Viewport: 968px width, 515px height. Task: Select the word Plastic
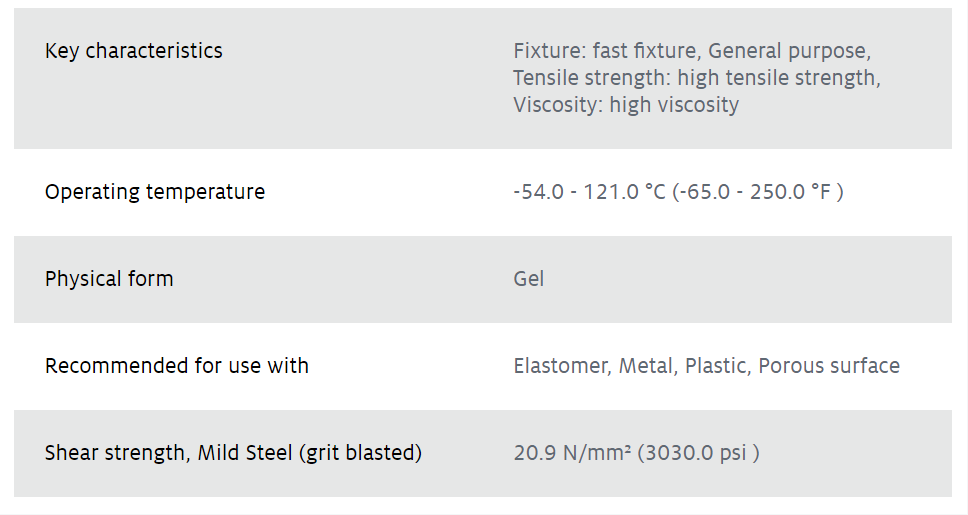coord(715,366)
